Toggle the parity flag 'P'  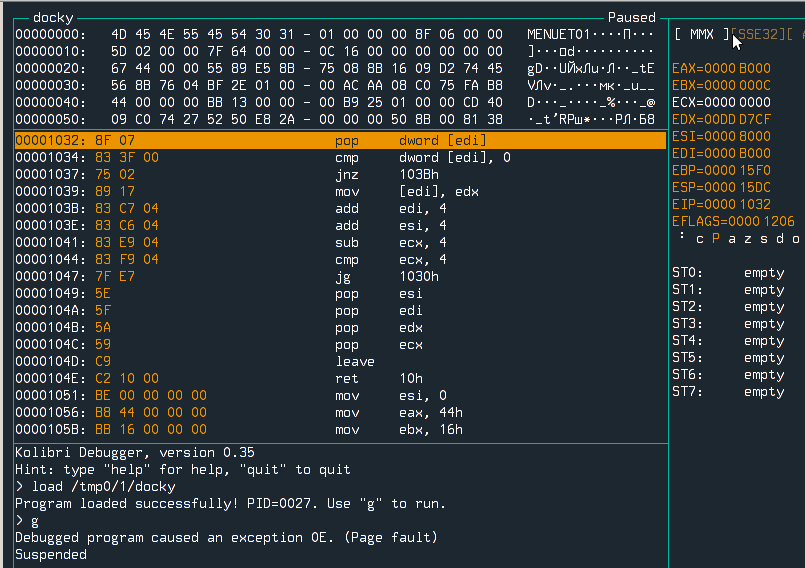tap(716, 238)
